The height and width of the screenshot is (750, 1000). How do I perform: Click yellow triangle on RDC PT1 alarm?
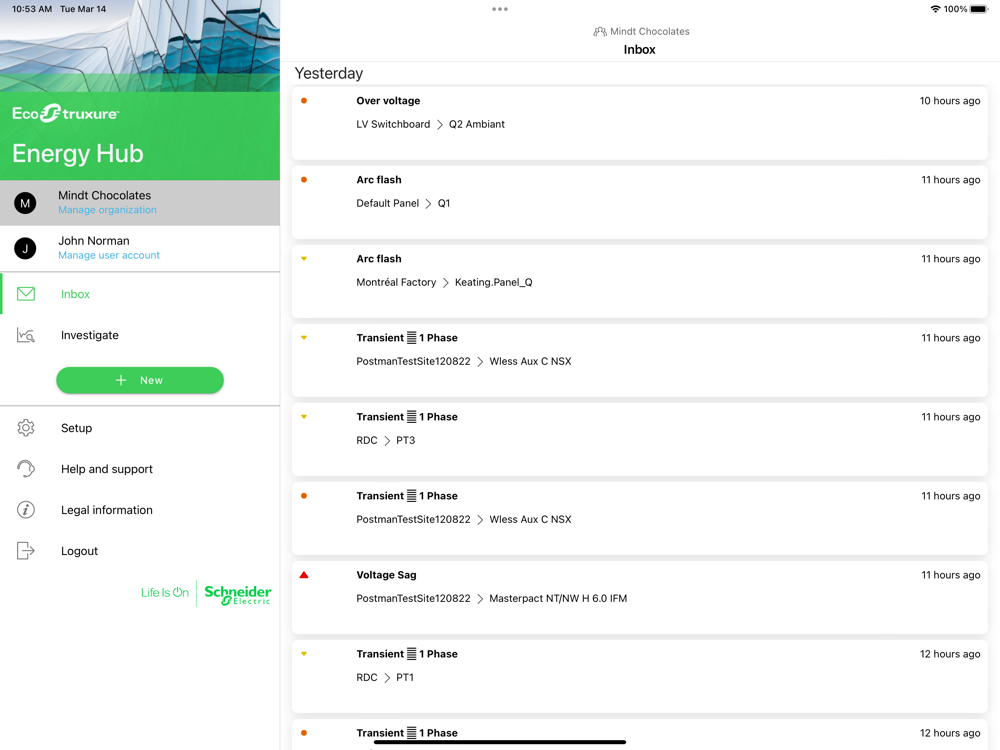304,654
